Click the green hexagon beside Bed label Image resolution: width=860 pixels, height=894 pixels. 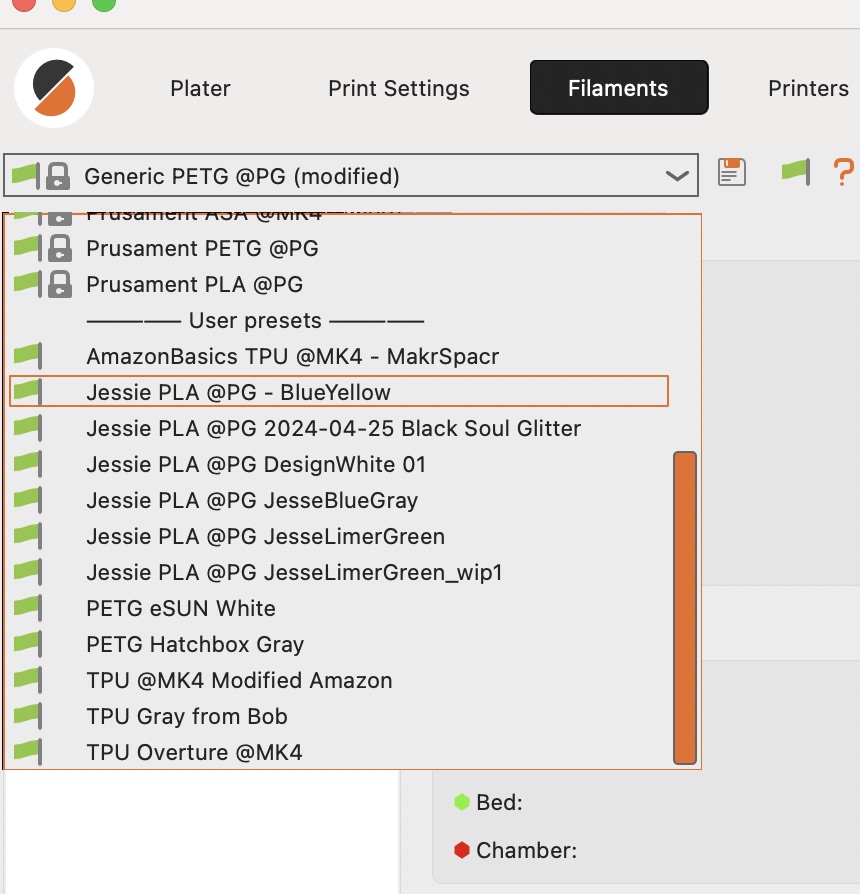[x=461, y=802]
